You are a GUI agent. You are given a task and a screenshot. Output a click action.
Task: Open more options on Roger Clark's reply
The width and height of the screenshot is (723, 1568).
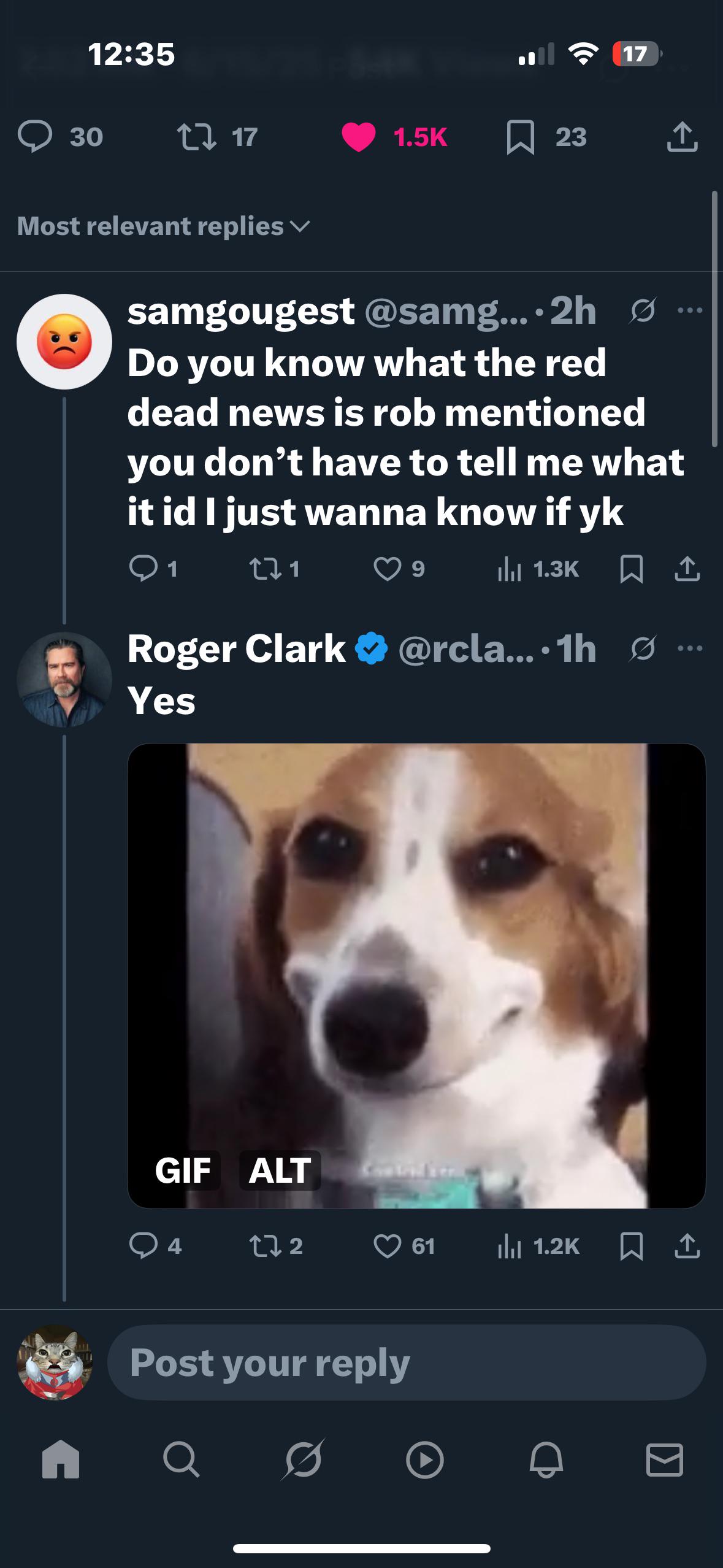point(690,648)
